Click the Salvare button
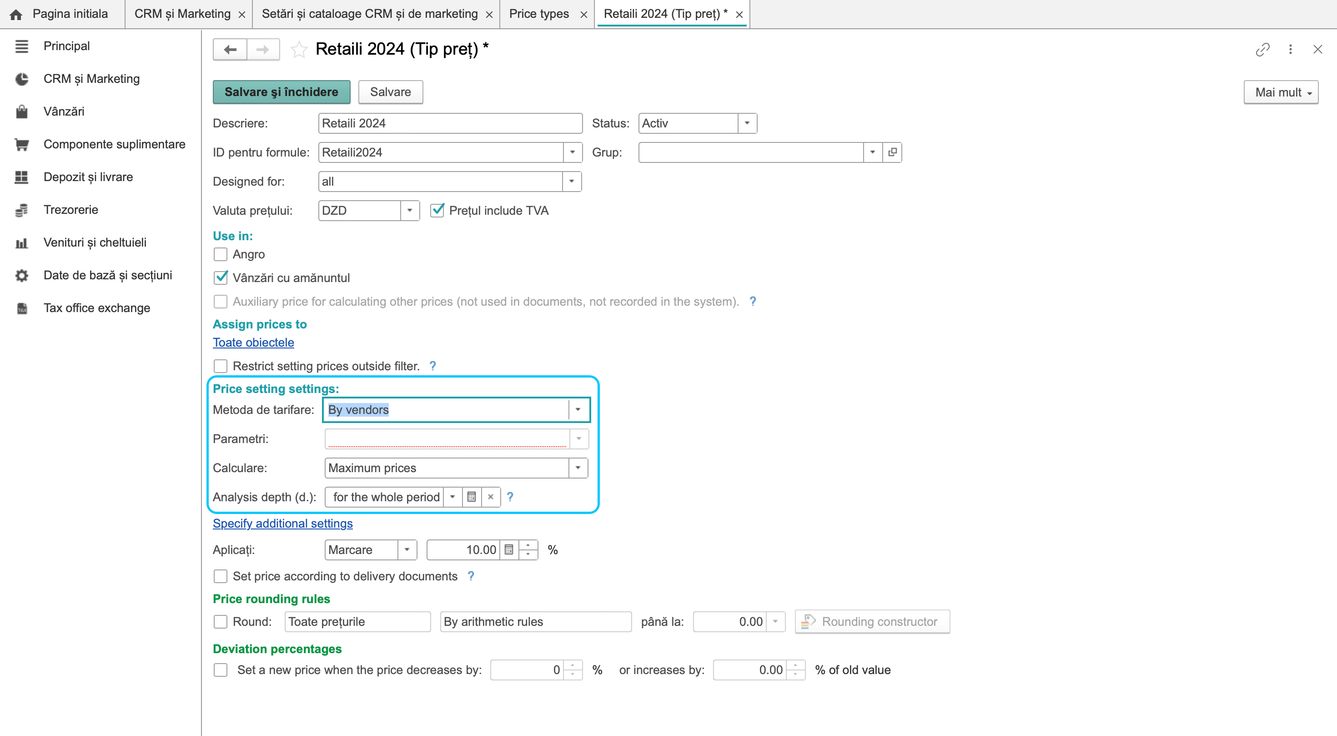Viewport: 1337px width, 736px height. coord(391,92)
